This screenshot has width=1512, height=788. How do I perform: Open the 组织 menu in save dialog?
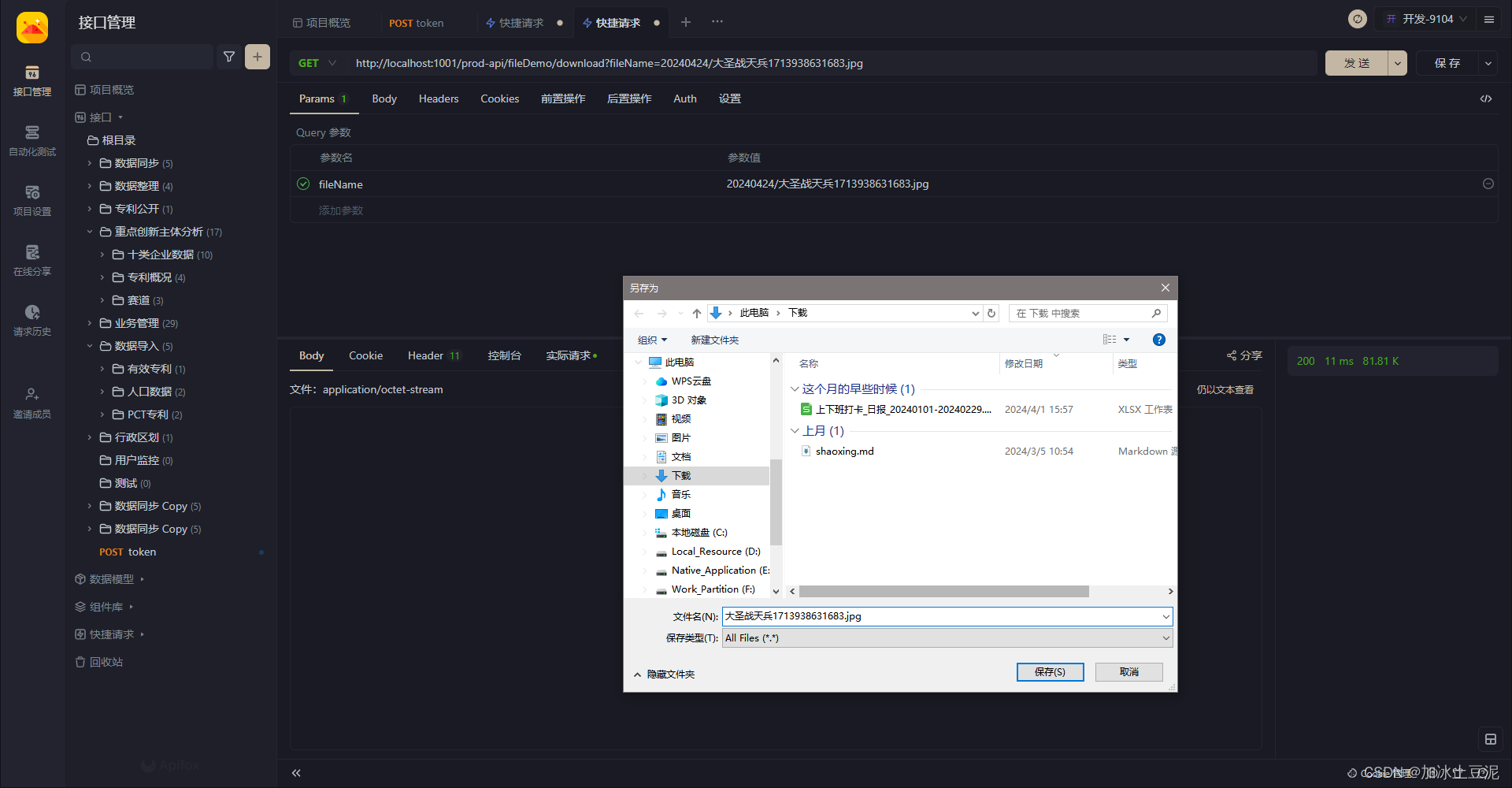point(652,340)
